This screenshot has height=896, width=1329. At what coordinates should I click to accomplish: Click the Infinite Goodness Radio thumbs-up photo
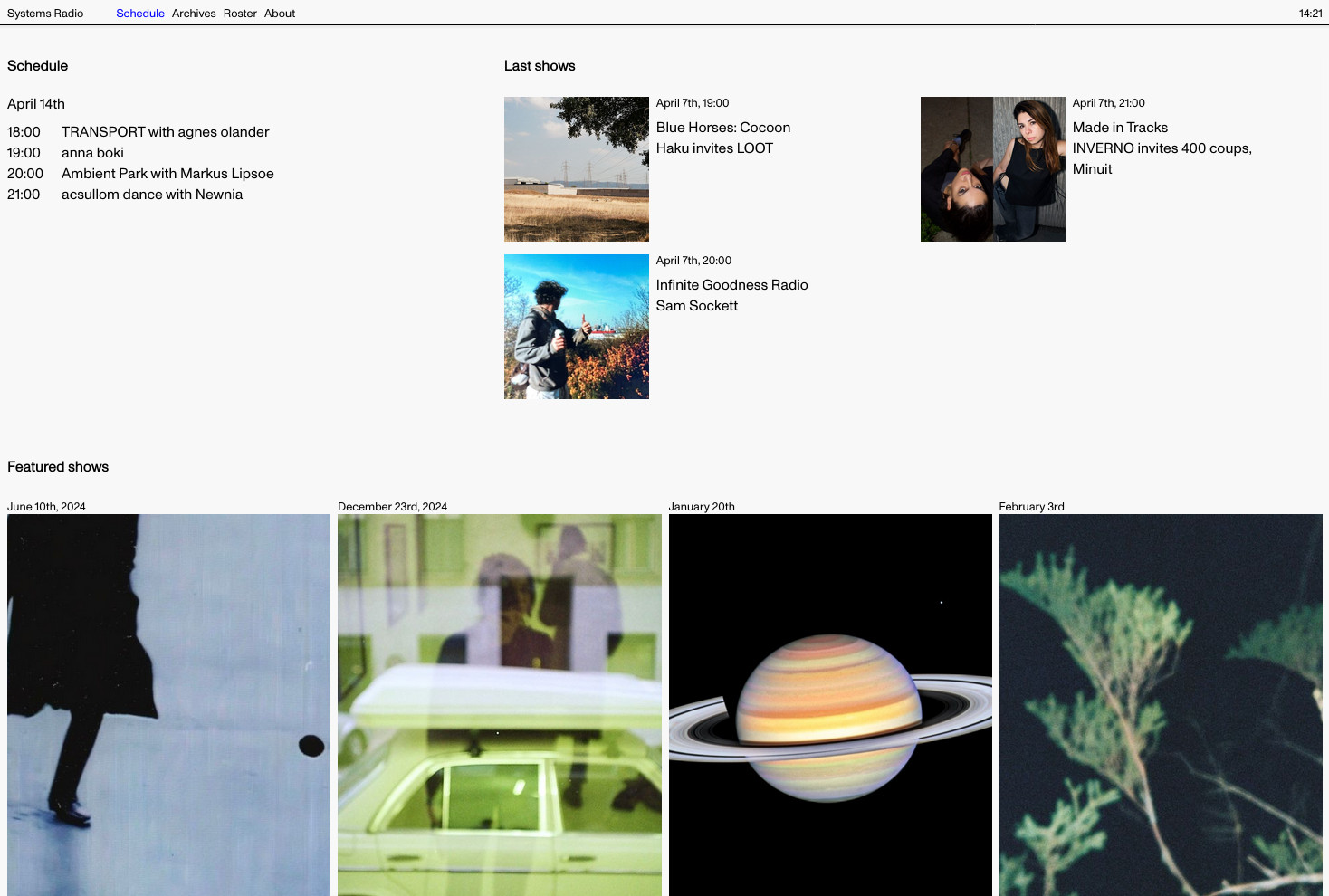click(577, 327)
